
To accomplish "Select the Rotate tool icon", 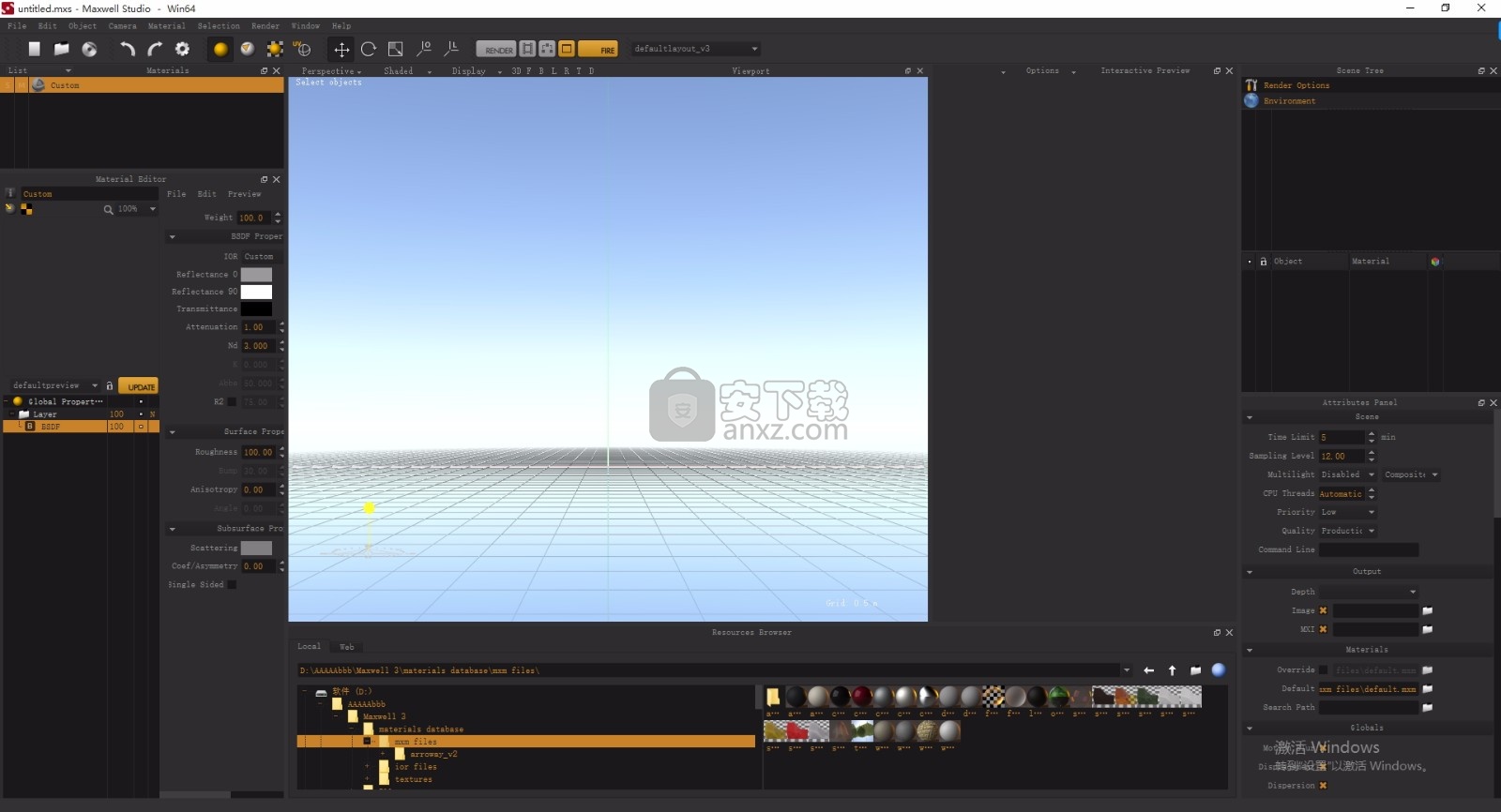I will [369, 49].
